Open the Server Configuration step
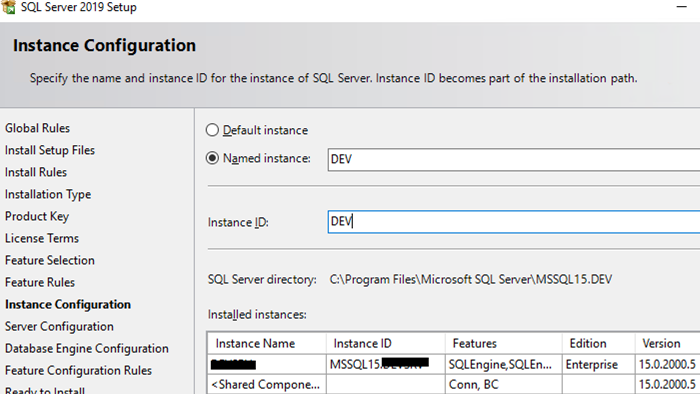 [59, 327]
